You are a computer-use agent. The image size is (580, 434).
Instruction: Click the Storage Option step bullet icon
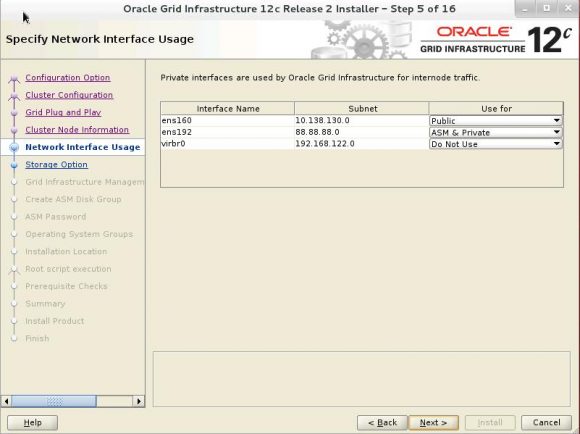14,165
